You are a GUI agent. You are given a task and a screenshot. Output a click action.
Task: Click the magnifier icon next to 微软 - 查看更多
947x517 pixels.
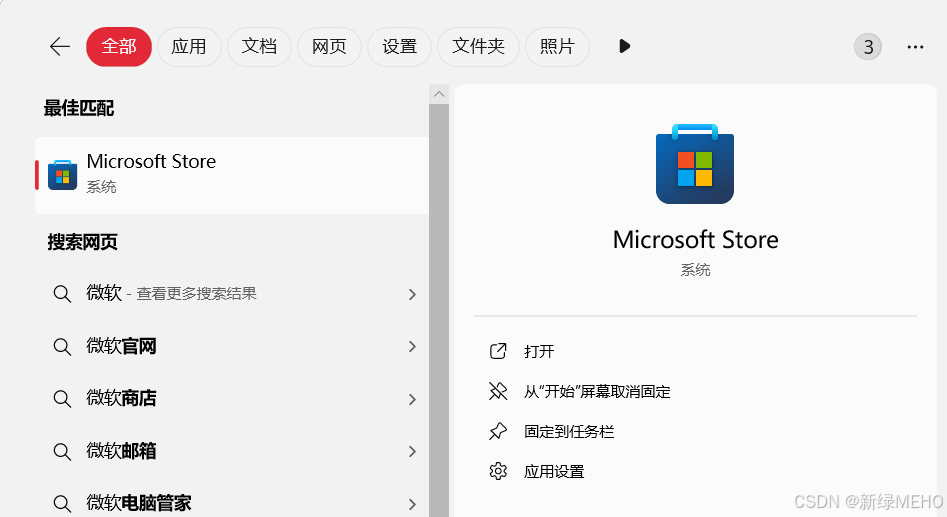click(x=62, y=294)
